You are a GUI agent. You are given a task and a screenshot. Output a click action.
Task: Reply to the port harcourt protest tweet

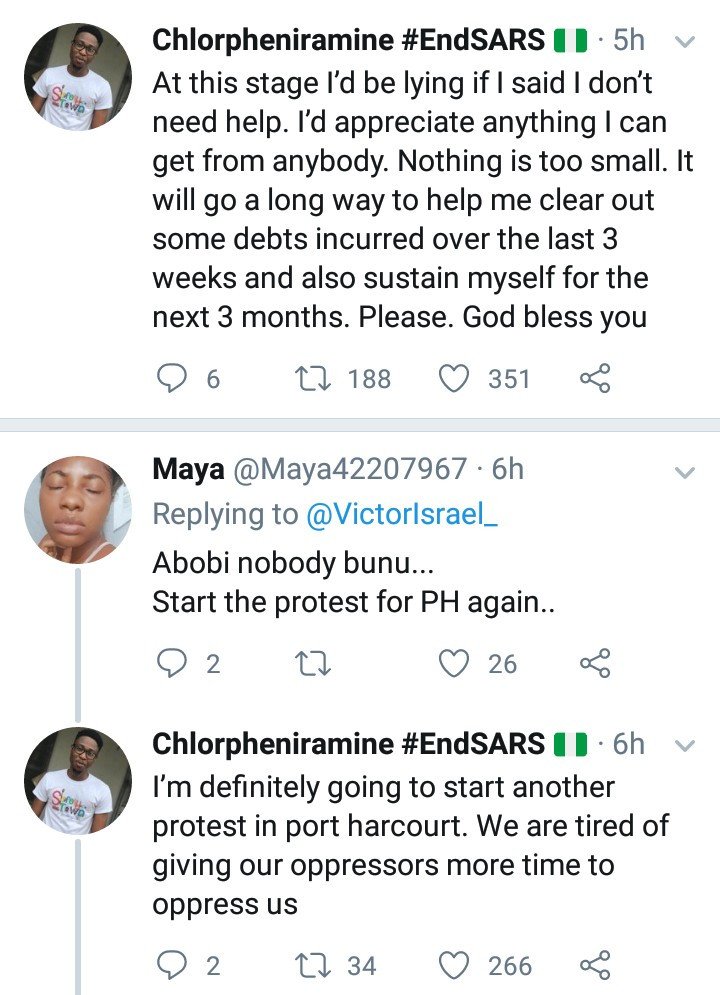171,966
